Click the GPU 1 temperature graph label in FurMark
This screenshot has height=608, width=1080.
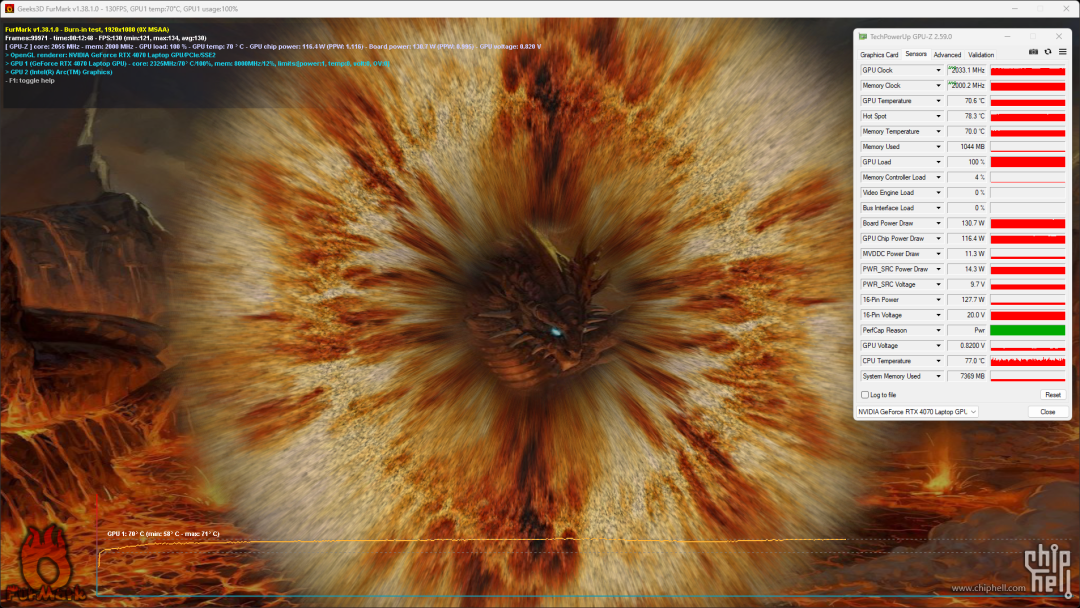point(163,534)
